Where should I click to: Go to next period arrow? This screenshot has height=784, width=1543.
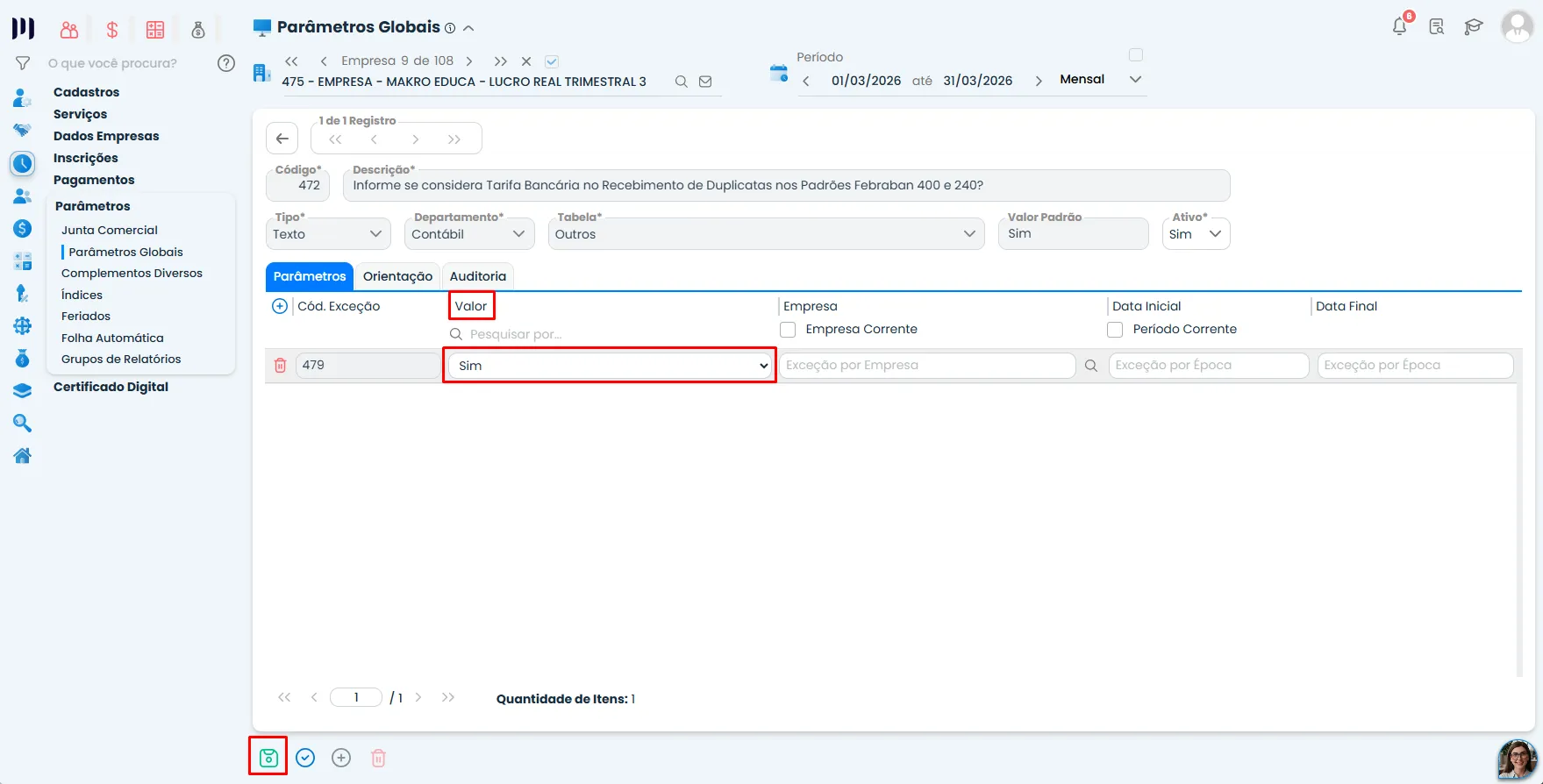[1039, 81]
